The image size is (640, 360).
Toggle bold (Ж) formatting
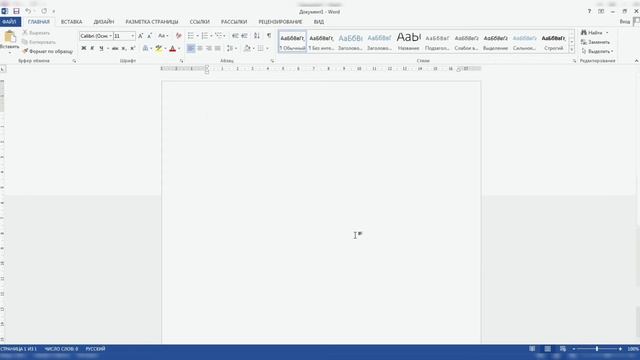(x=84, y=48)
